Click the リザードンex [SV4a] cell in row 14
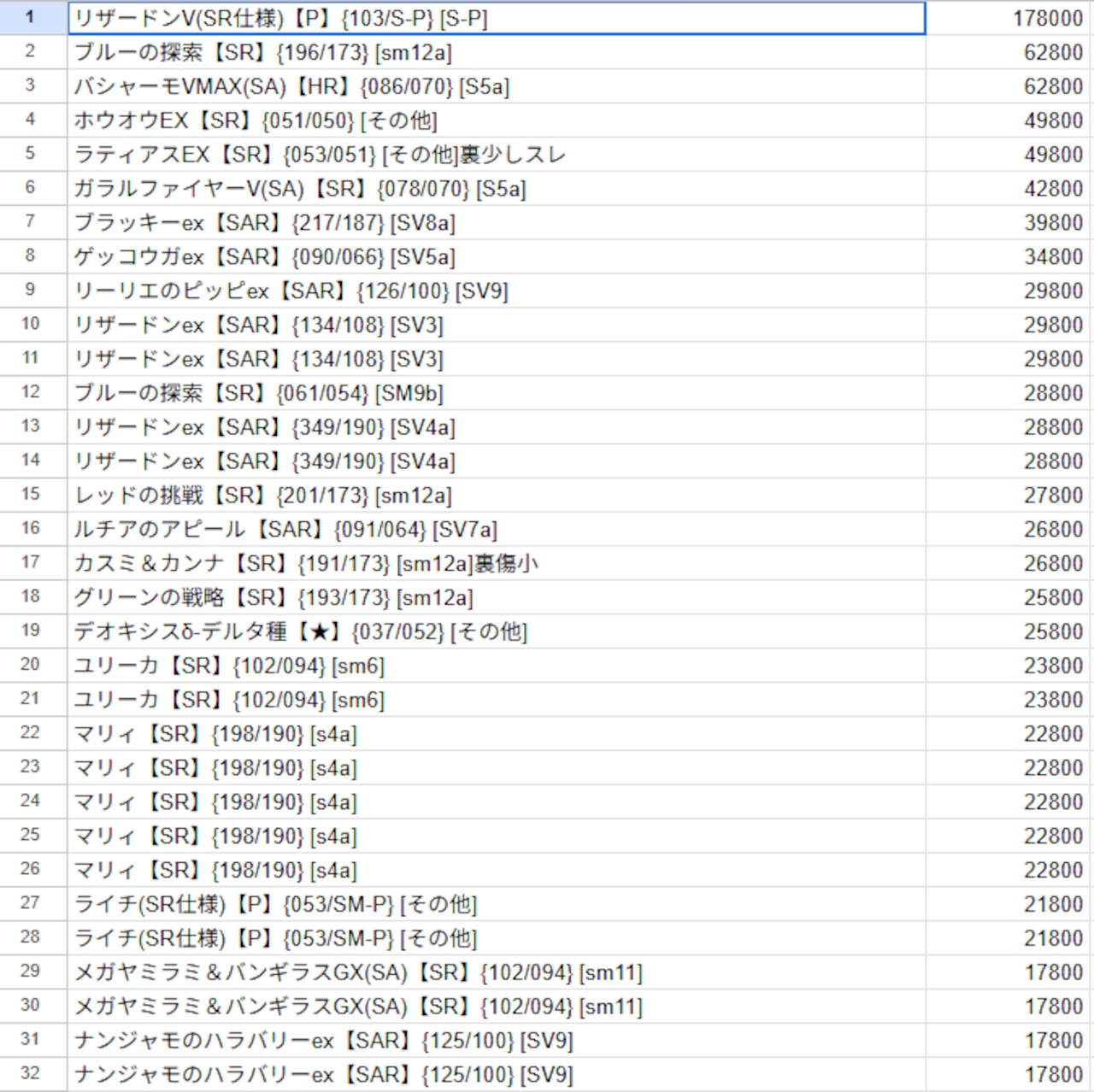 pyautogui.click(x=497, y=461)
